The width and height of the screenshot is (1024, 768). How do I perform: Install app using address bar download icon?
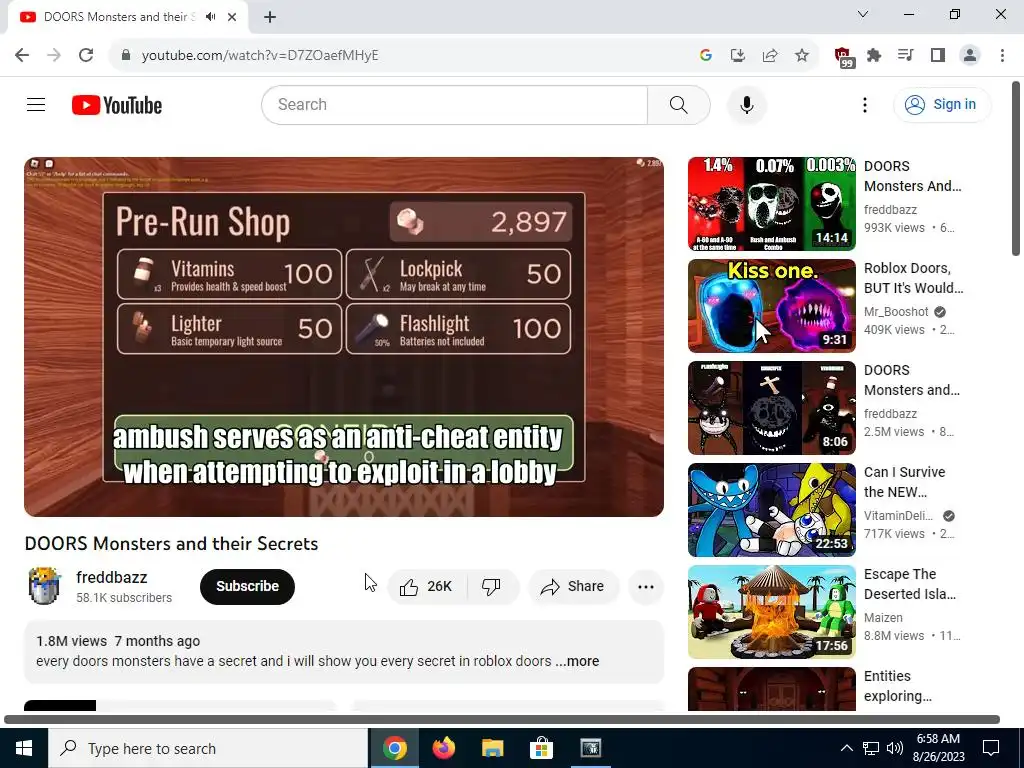pos(737,55)
